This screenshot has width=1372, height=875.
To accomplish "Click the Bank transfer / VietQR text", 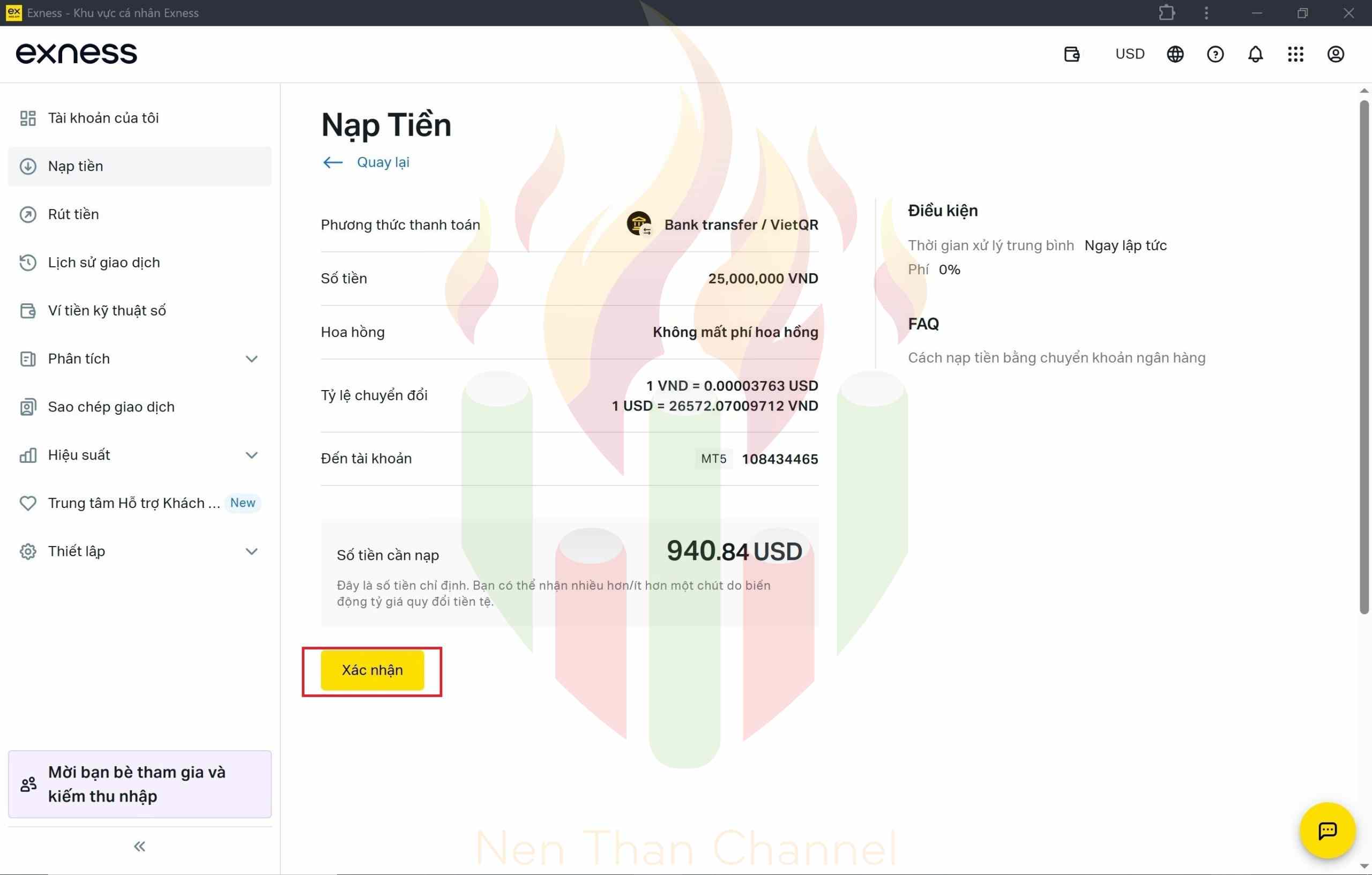I will (741, 225).
